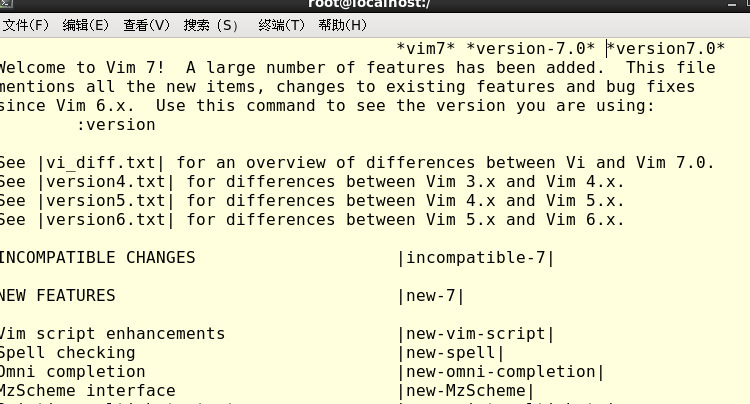Follow the |new-vim-script| tag
The image size is (750, 404).
(x=475, y=334)
